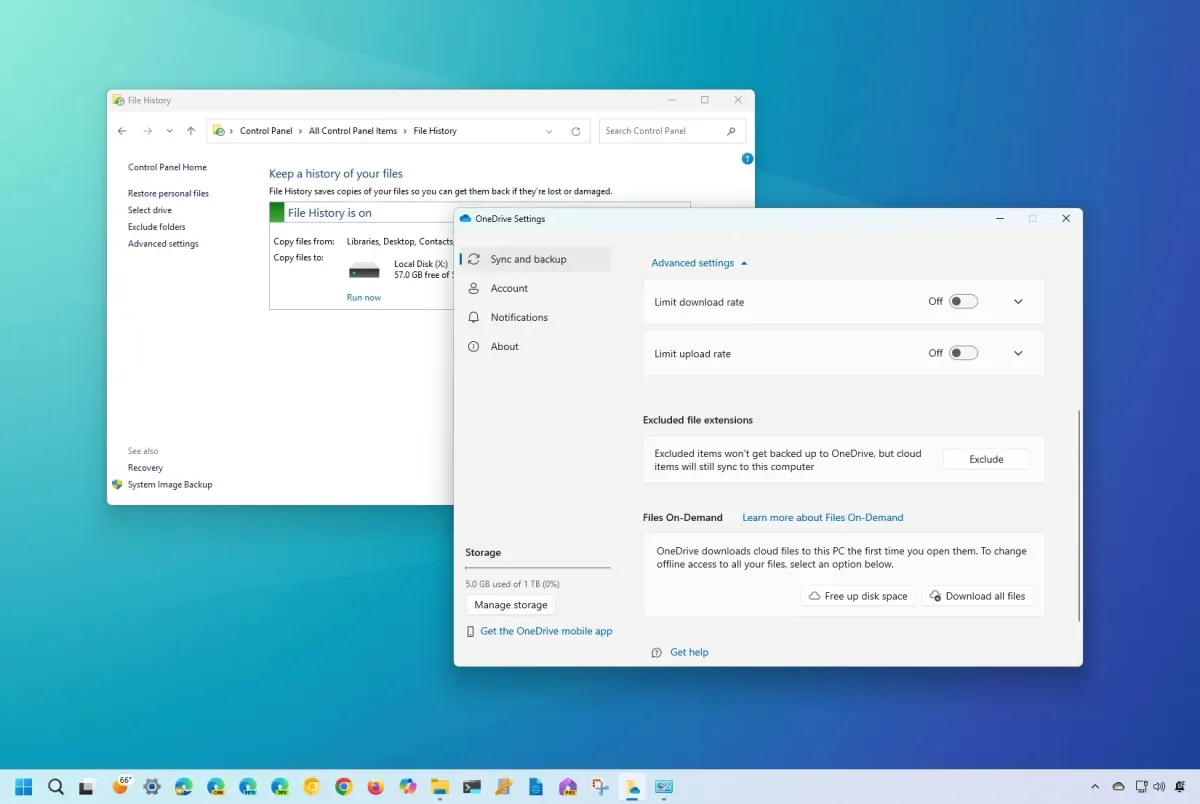The width and height of the screenshot is (1200, 804).
Task: Open the Notifications section bell icon
Action: tap(474, 317)
